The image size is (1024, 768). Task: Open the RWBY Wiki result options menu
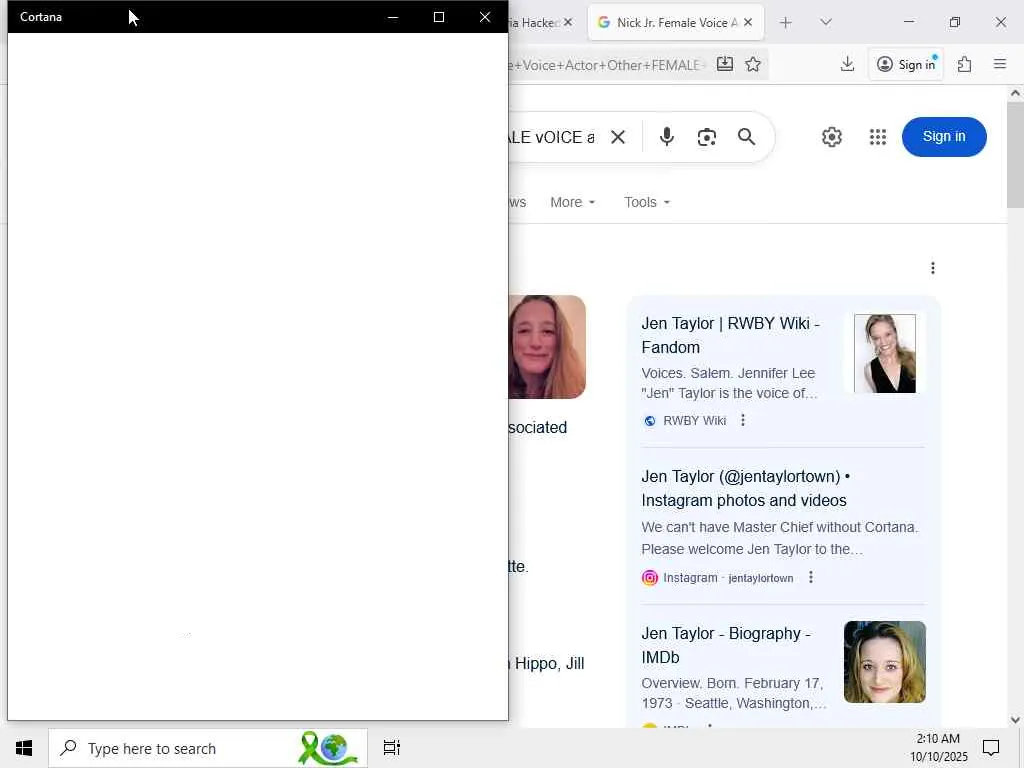pos(743,420)
